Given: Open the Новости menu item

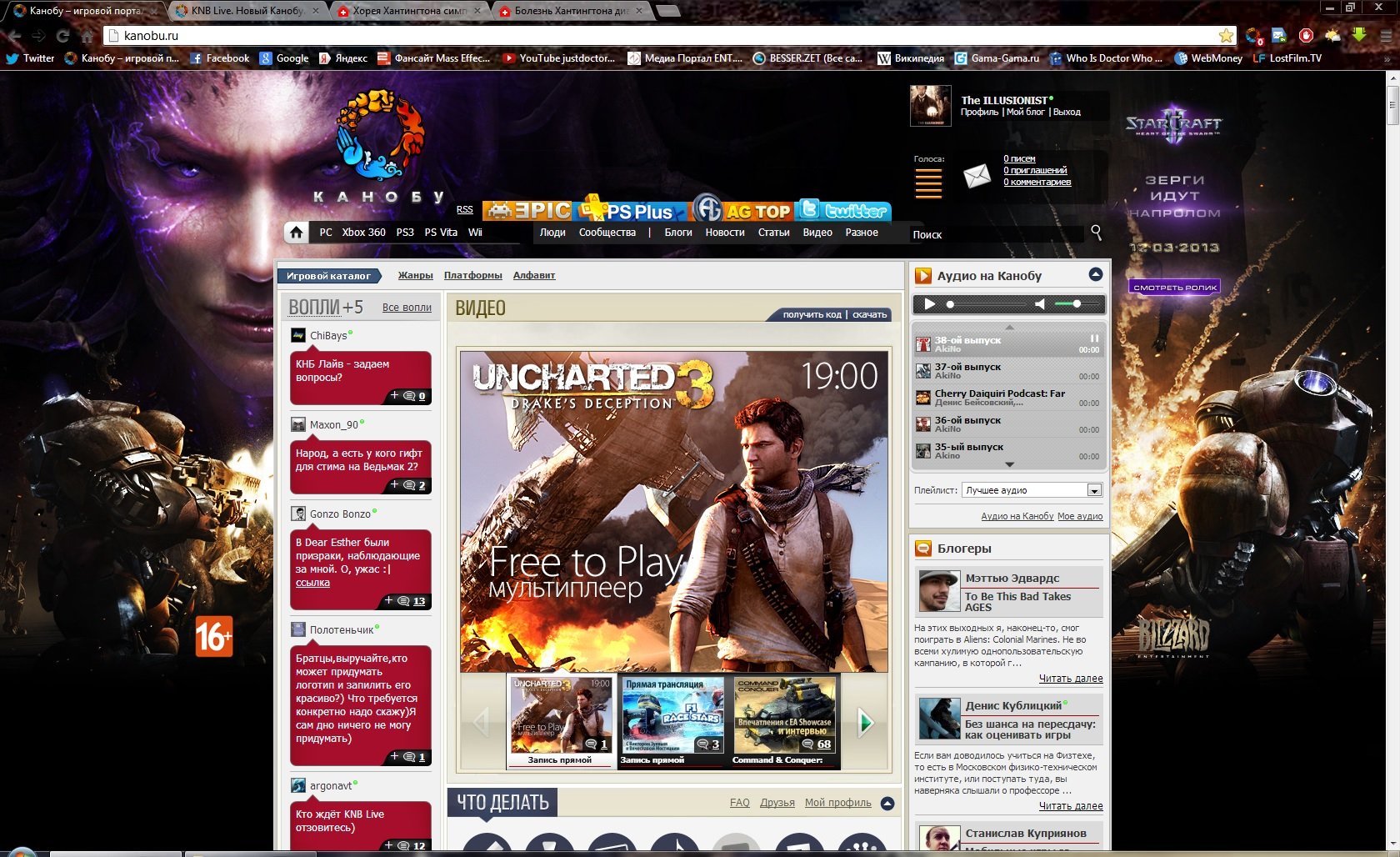Looking at the screenshot, I should (725, 233).
